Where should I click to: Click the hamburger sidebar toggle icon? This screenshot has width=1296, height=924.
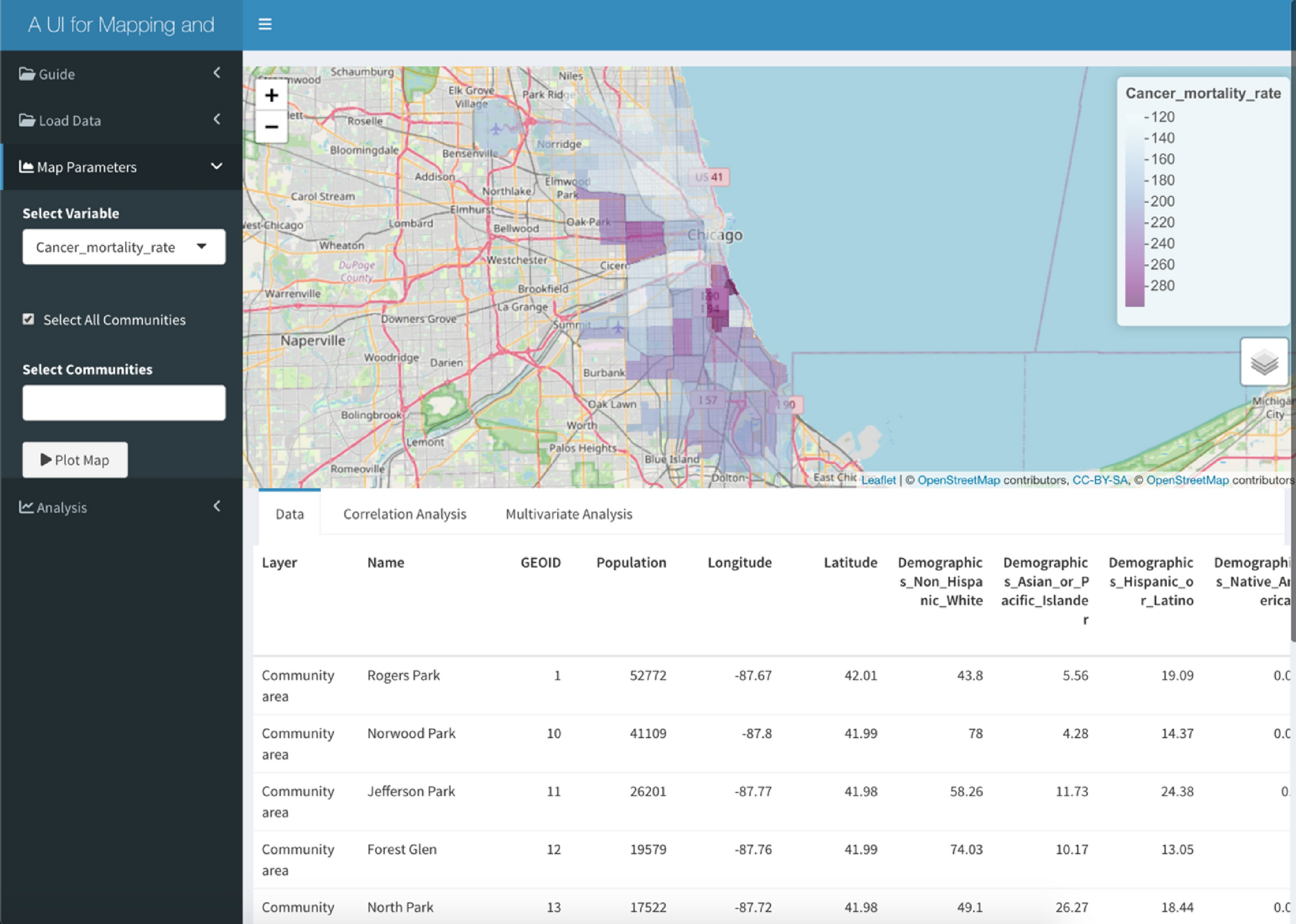[265, 25]
